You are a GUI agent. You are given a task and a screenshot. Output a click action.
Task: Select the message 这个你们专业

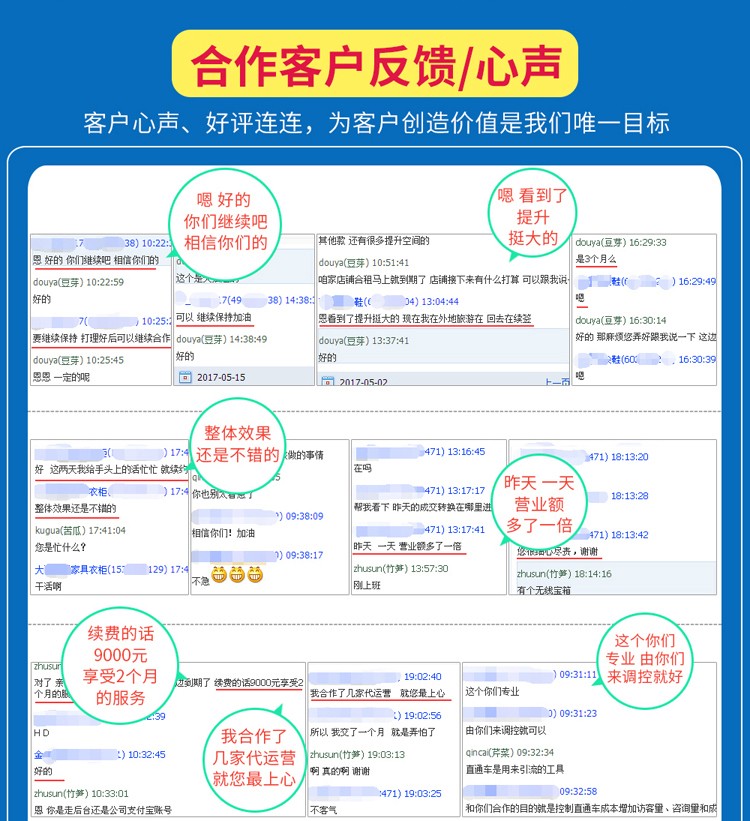(x=492, y=692)
